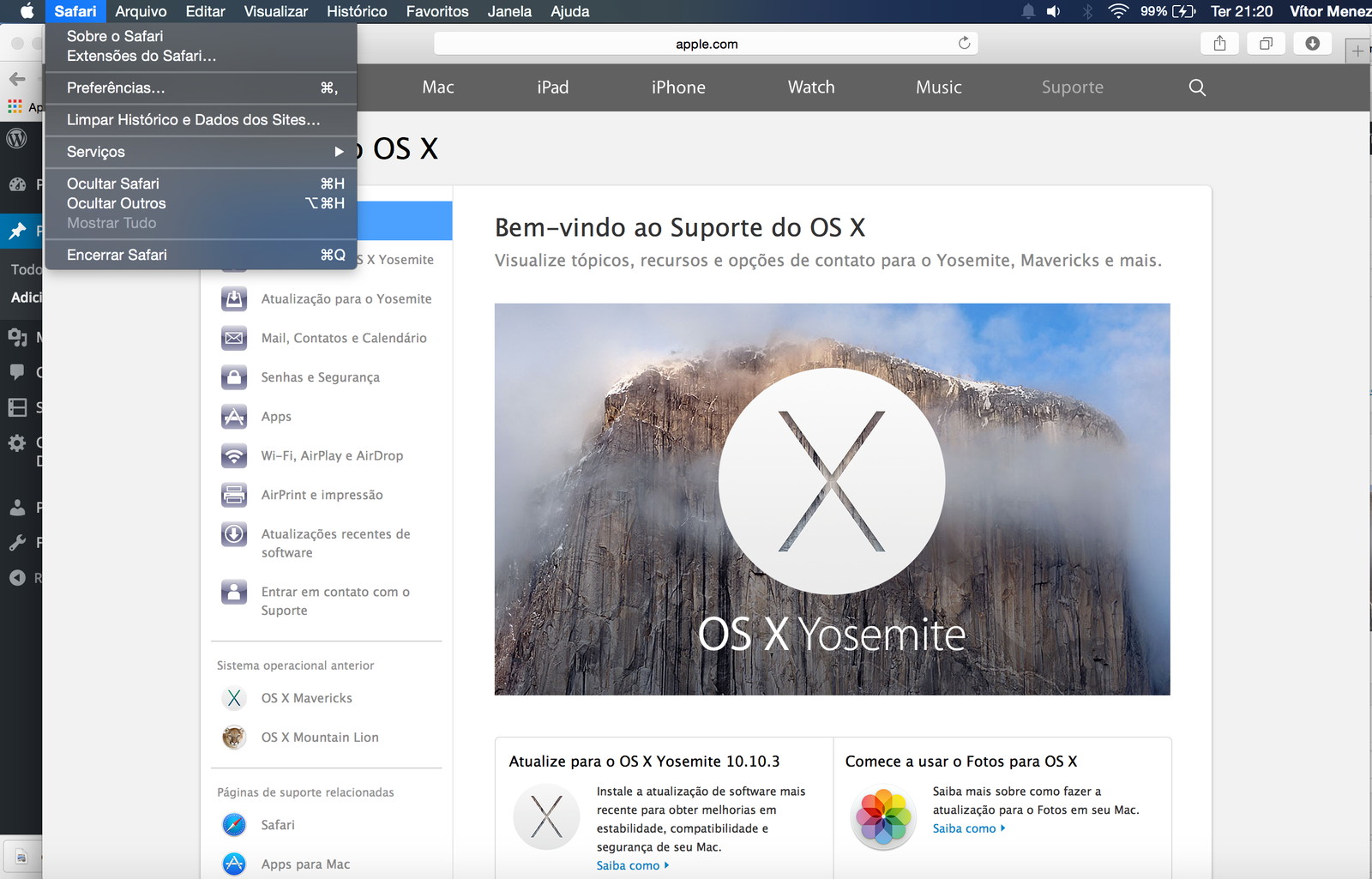Open the notification center bell icon
Viewport: 1372px width, 879px height.
point(1027,11)
